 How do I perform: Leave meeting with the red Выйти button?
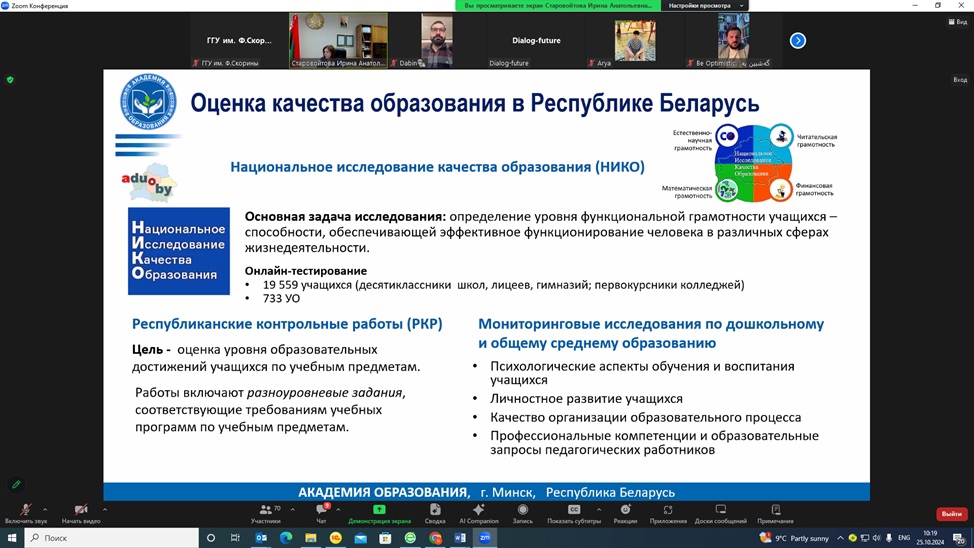coord(952,514)
